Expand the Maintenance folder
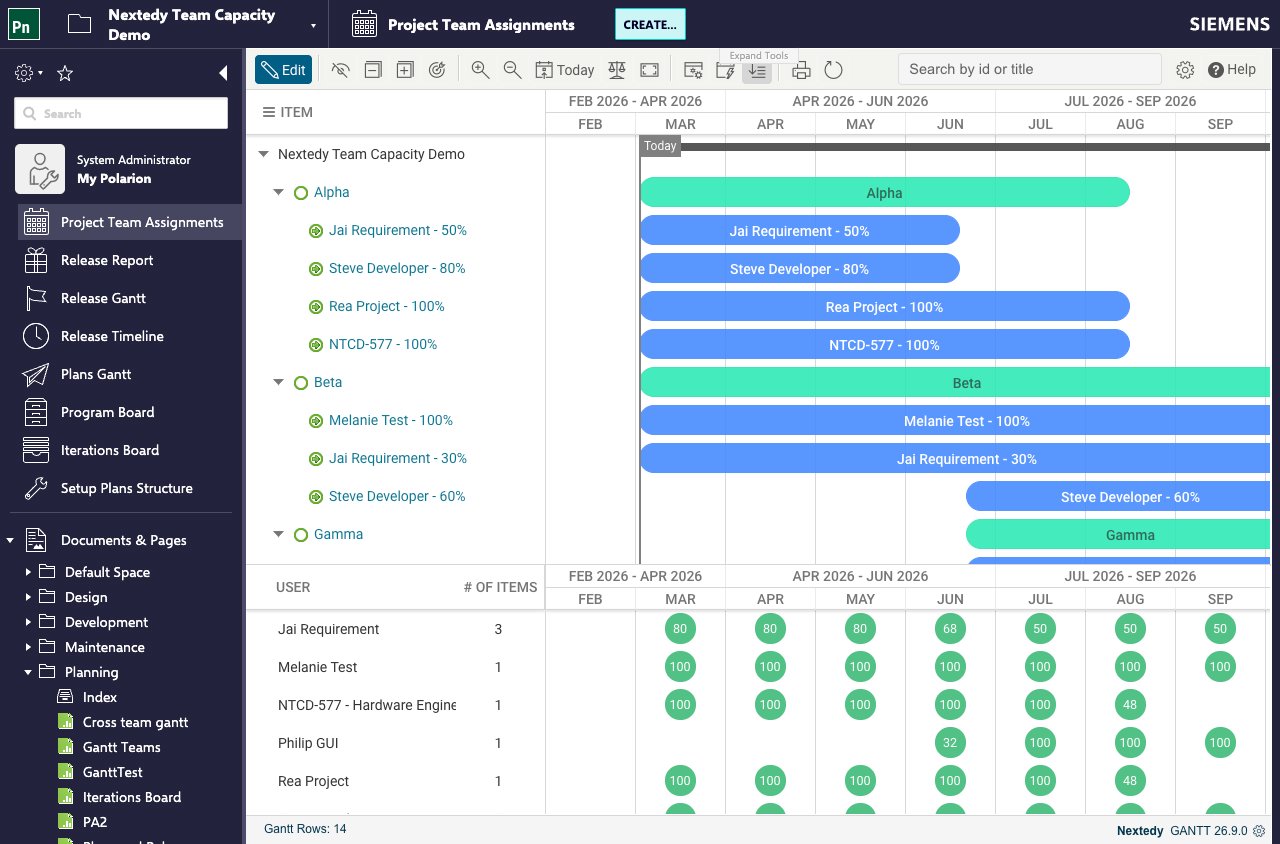 28,647
